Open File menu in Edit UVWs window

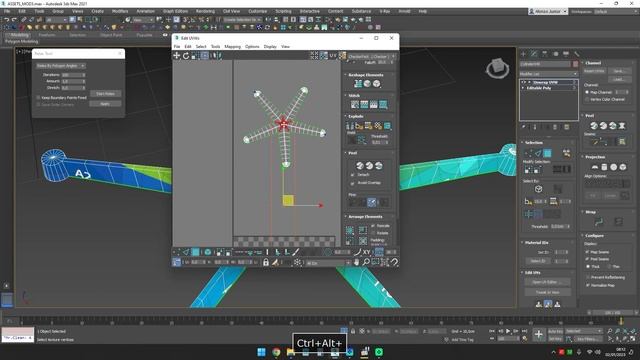point(177,47)
